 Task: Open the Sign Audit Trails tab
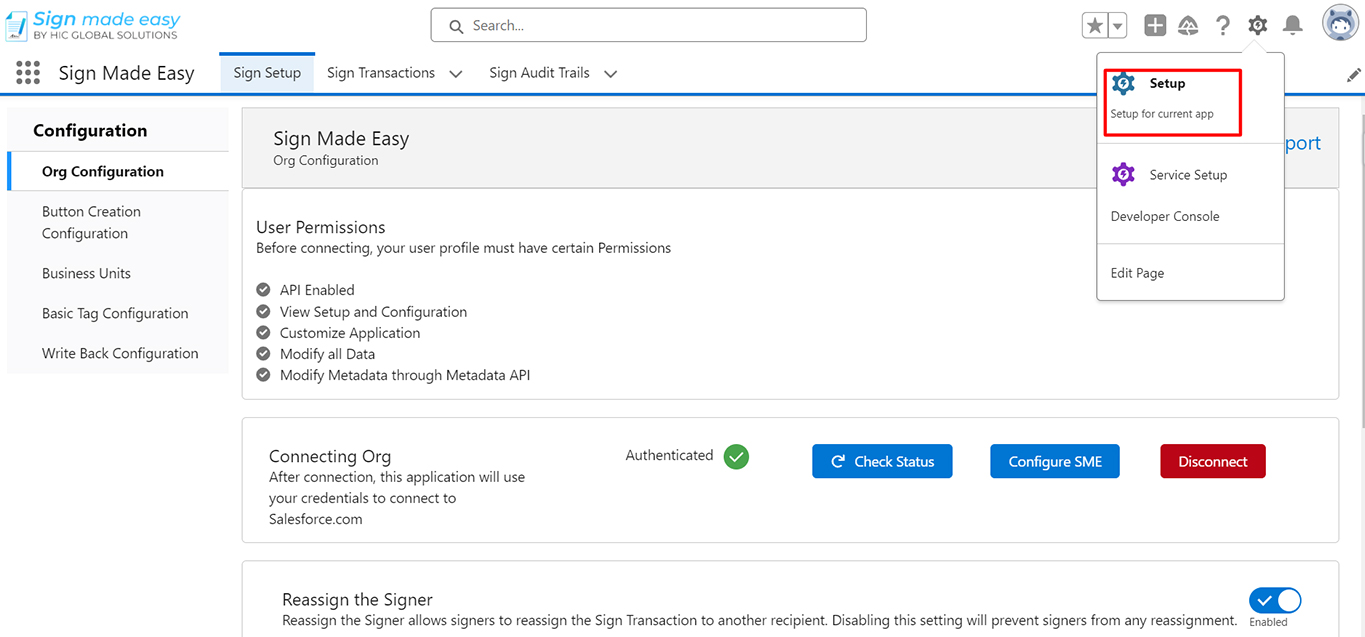click(x=539, y=73)
